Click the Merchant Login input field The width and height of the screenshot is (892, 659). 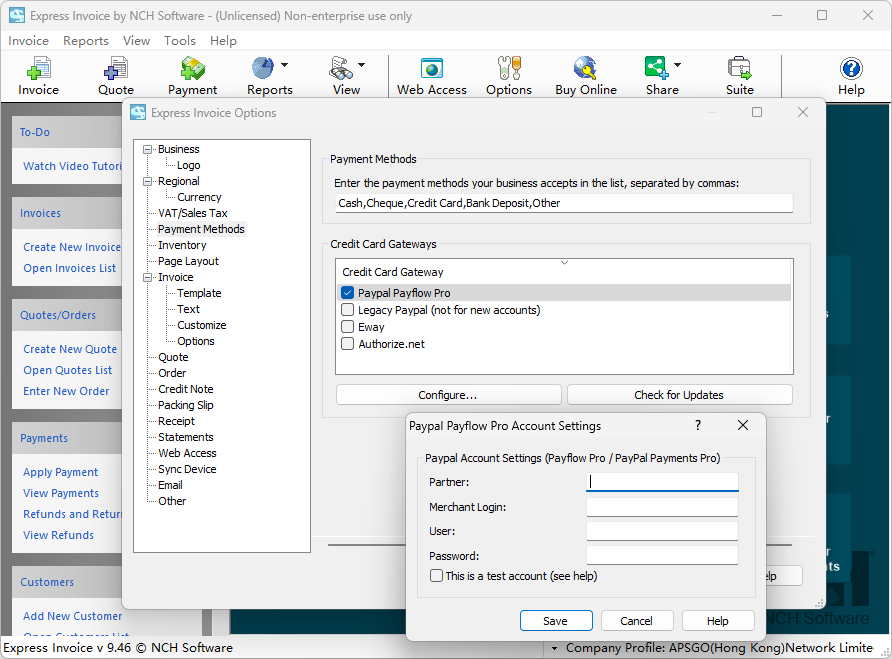click(662, 506)
